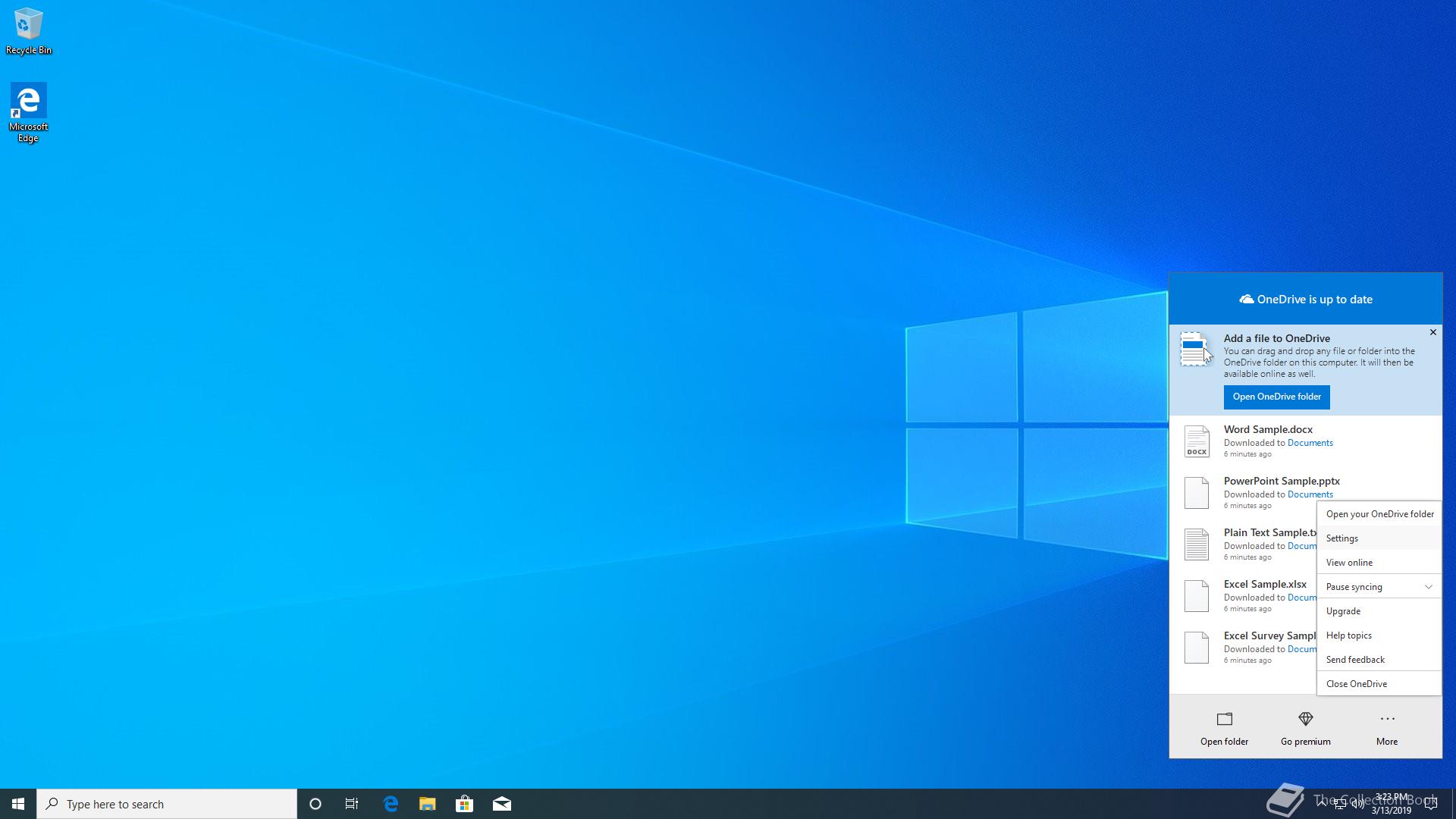Click the volume speaker icon in tray
The width and height of the screenshot is (1456, 819).
tap(1357, 805)
